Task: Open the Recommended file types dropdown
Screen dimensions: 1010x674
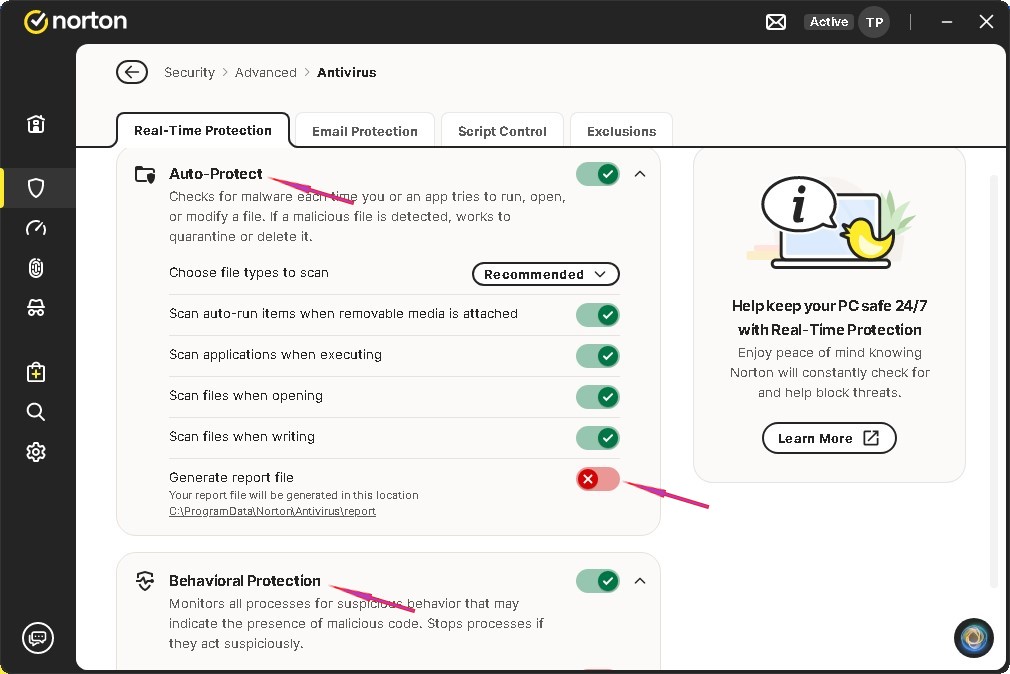Action: [545, 274]
